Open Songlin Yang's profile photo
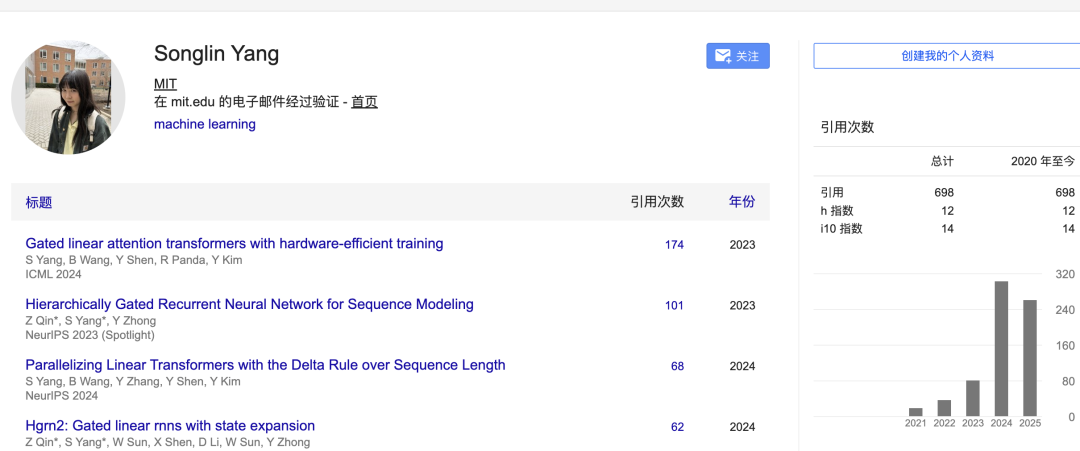 tap(68, 98)
